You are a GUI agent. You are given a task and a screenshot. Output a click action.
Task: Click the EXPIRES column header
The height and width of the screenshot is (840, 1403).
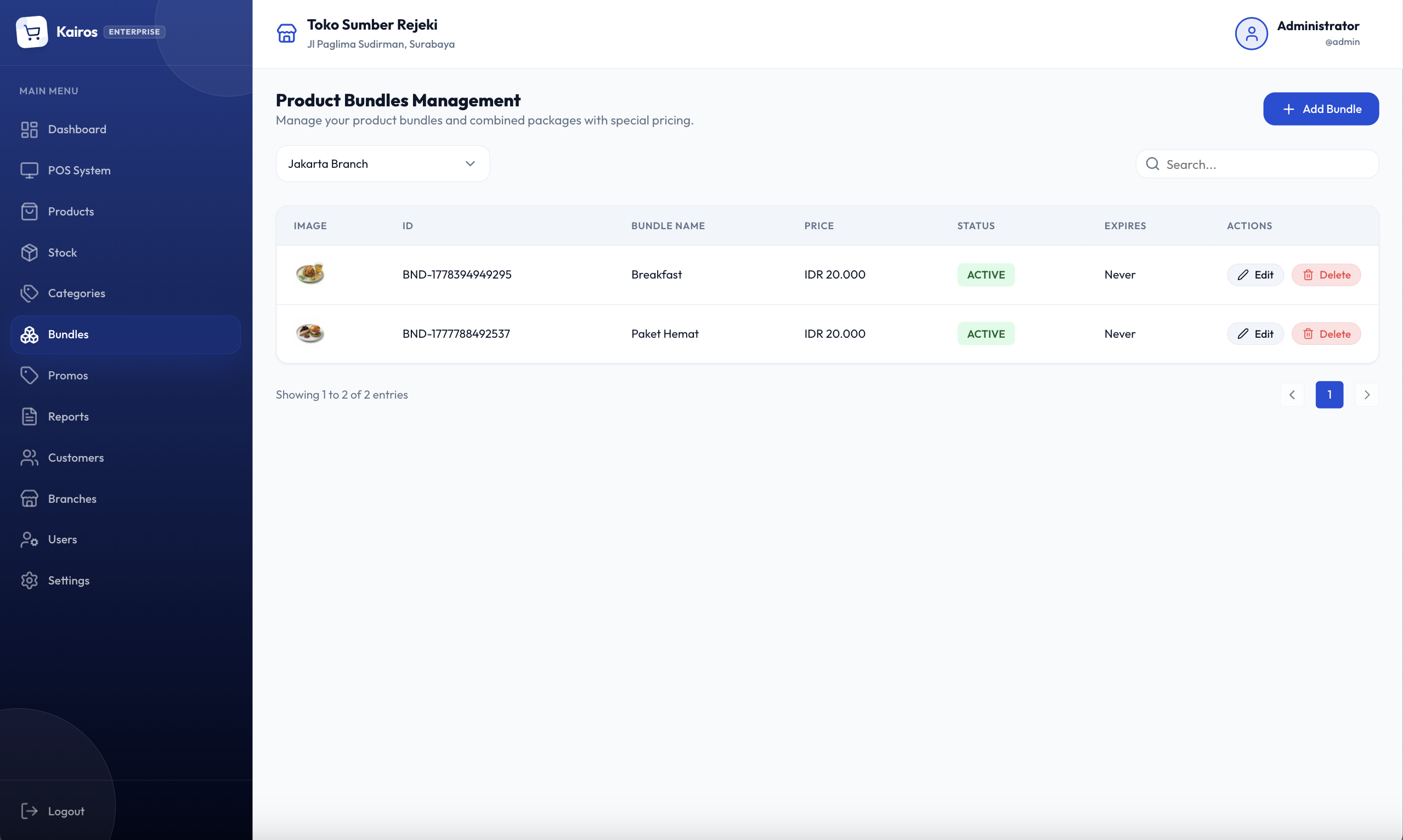point(1125,226)
